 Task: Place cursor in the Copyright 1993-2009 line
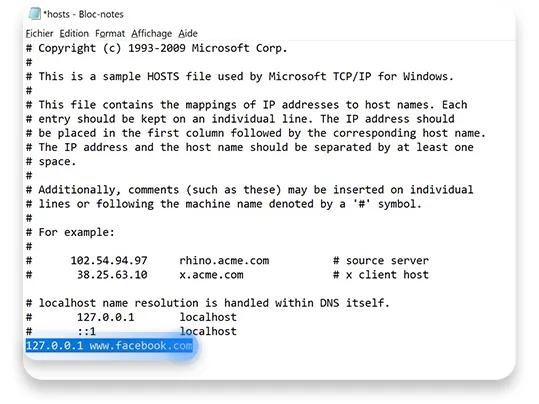coord(156,48)
